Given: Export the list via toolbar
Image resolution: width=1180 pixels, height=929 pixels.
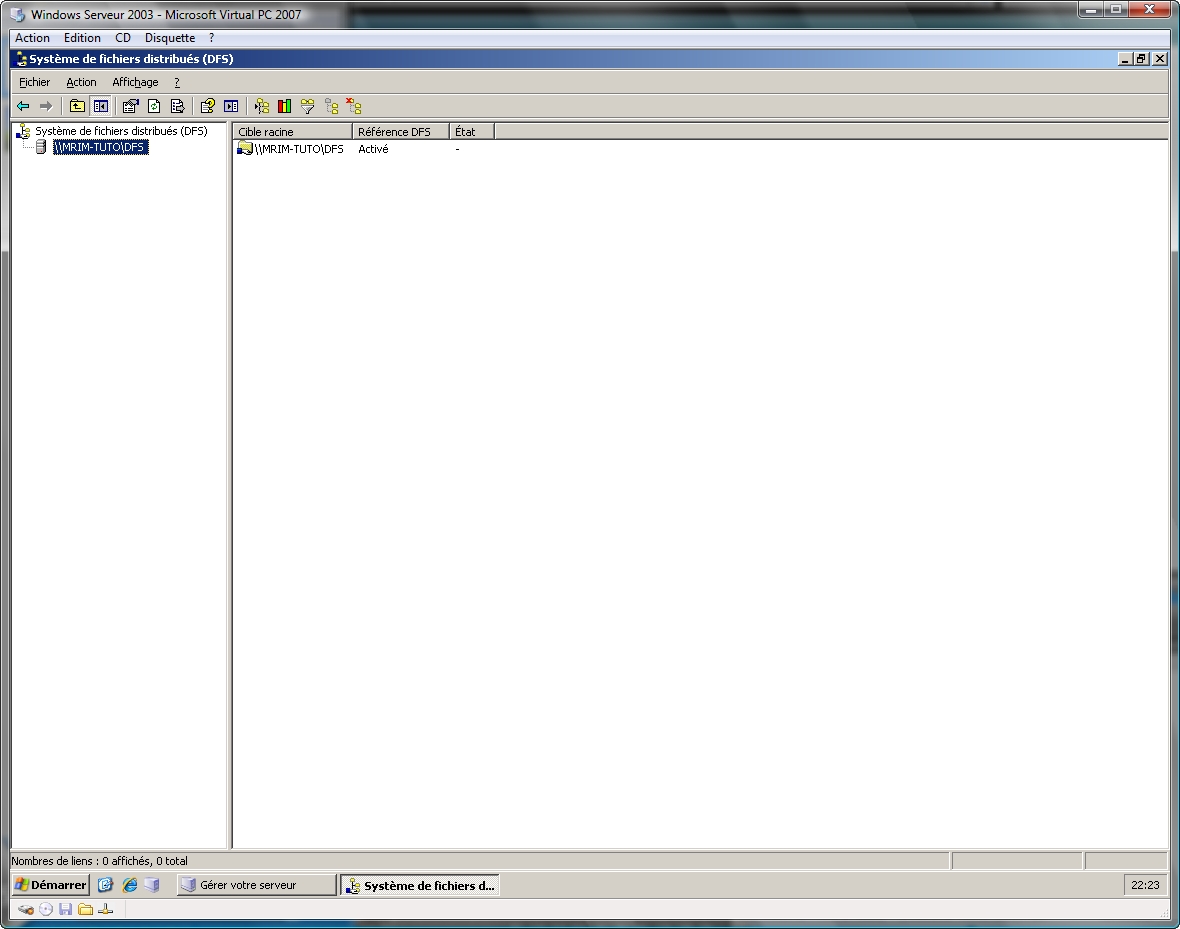Looking at the screenshot, I should pos(178,106).
